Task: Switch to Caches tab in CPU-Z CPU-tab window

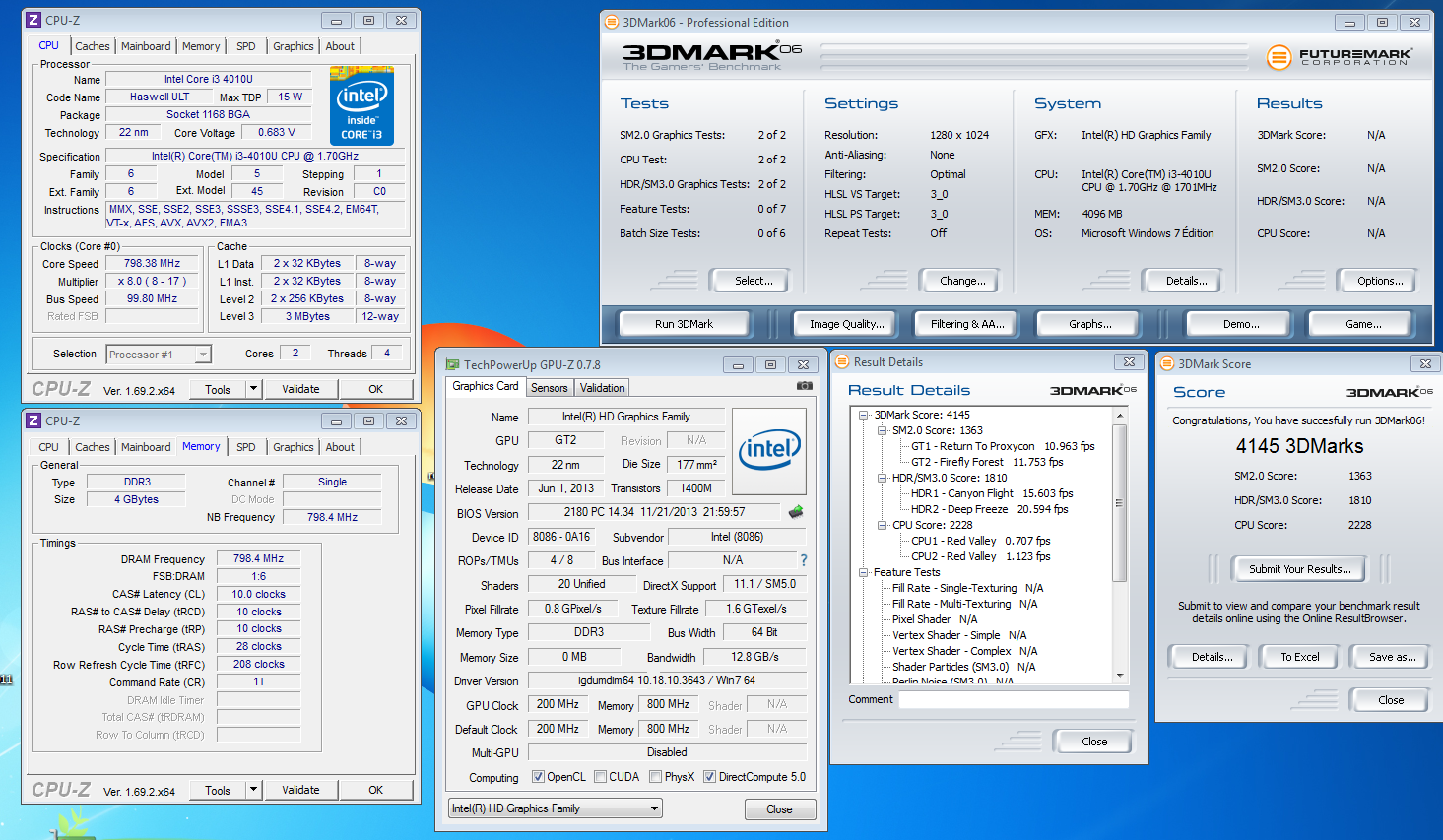Action: coord(93,46)
